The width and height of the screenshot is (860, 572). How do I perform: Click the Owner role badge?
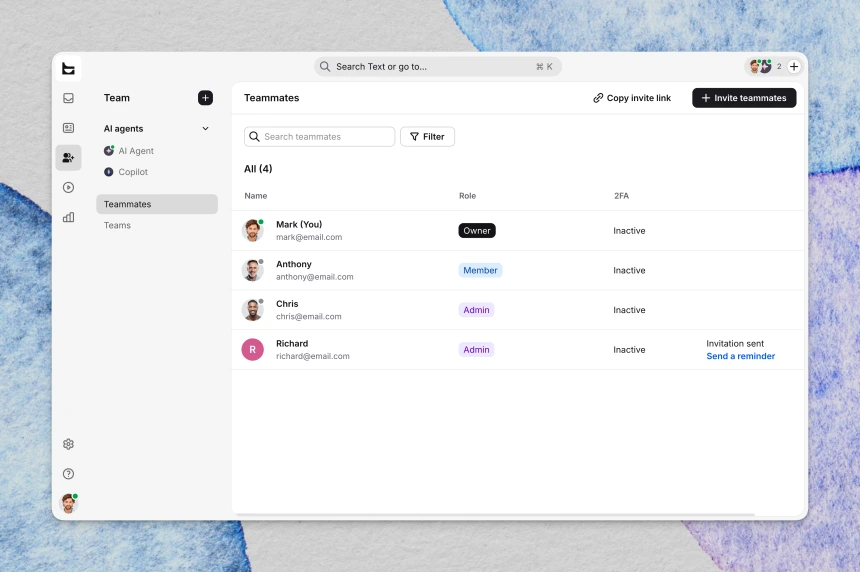(x=477, y=230)
